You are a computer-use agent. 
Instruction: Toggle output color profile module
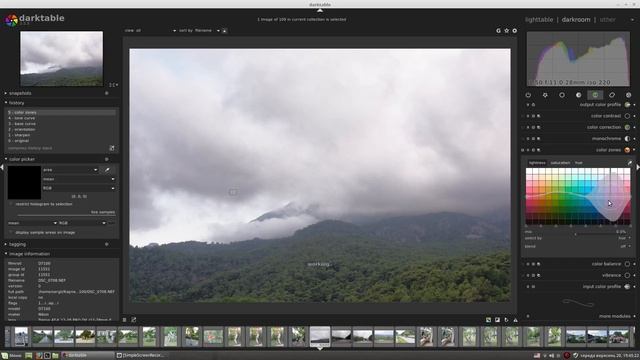[x=627, y=105]
